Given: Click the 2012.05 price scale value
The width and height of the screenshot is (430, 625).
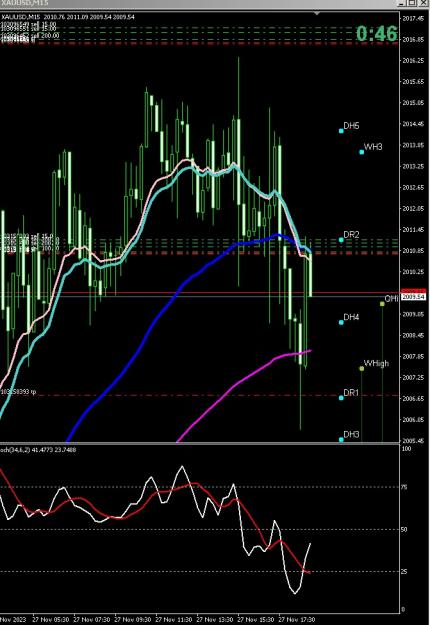Looking at the screenshot, I should pyautogui.click(x=413, y=208).
